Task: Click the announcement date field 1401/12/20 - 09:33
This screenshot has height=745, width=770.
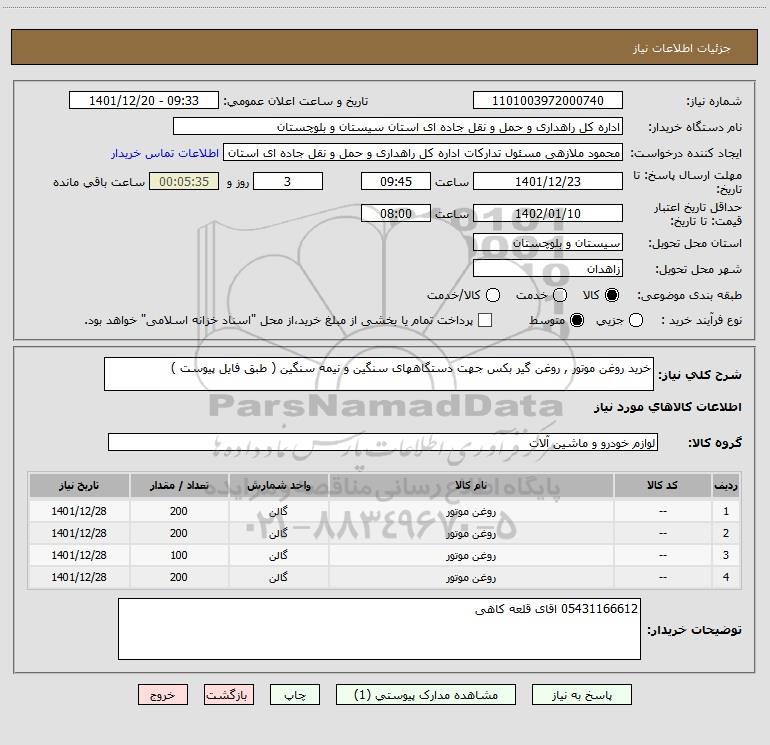Action: 144,101
